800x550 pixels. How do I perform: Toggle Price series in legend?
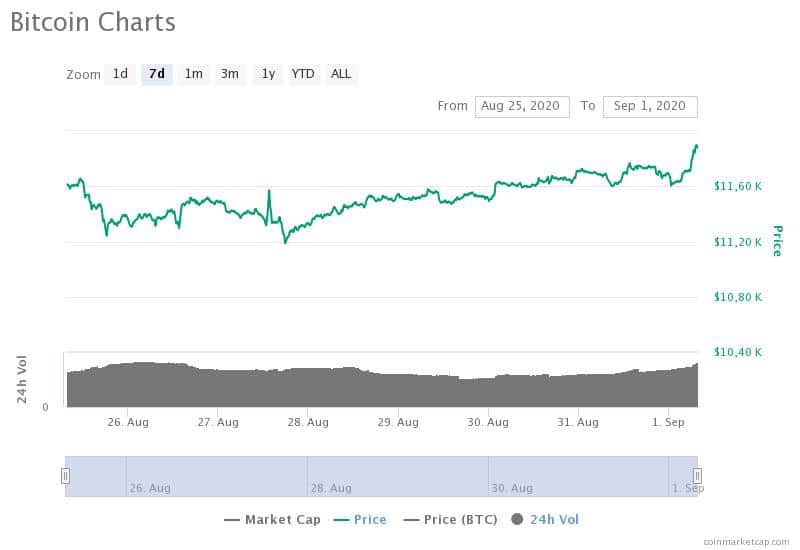pyautogui.click(x=360, y=520)
